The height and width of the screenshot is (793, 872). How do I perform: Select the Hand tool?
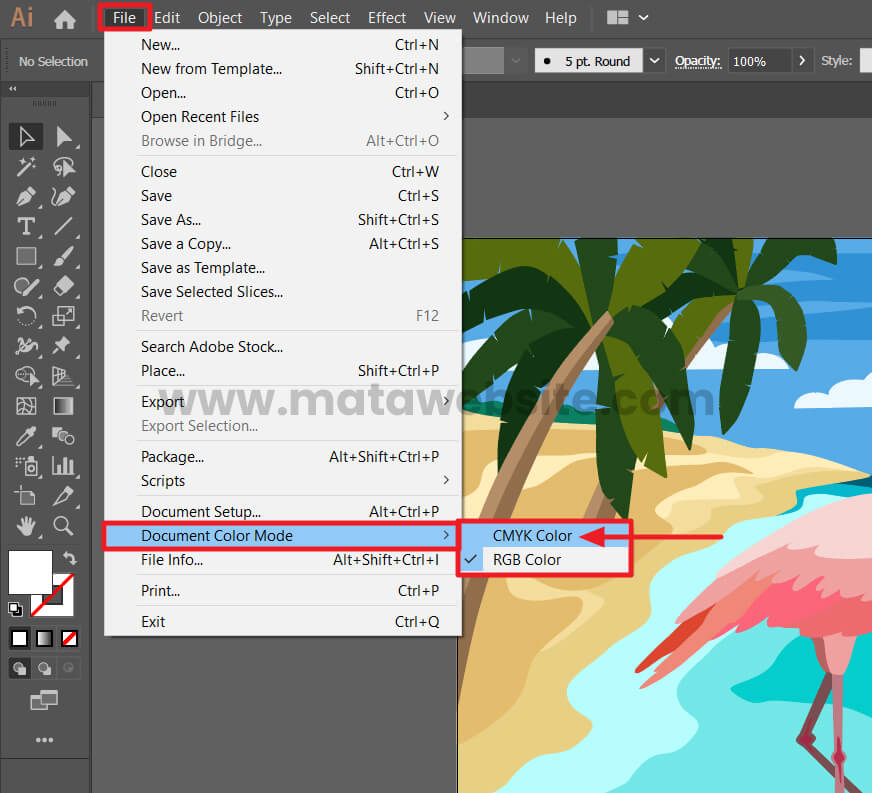coord(26,526)
